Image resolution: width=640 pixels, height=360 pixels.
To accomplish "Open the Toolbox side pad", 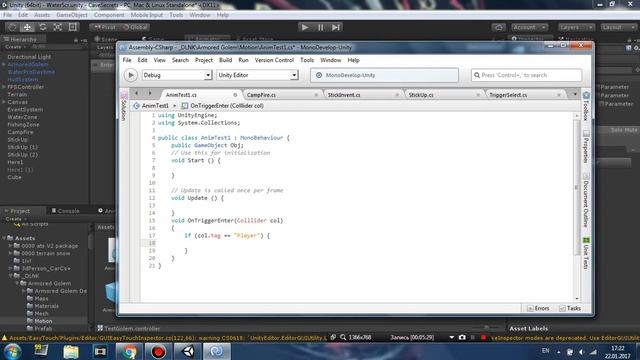I will pos(586,106).
